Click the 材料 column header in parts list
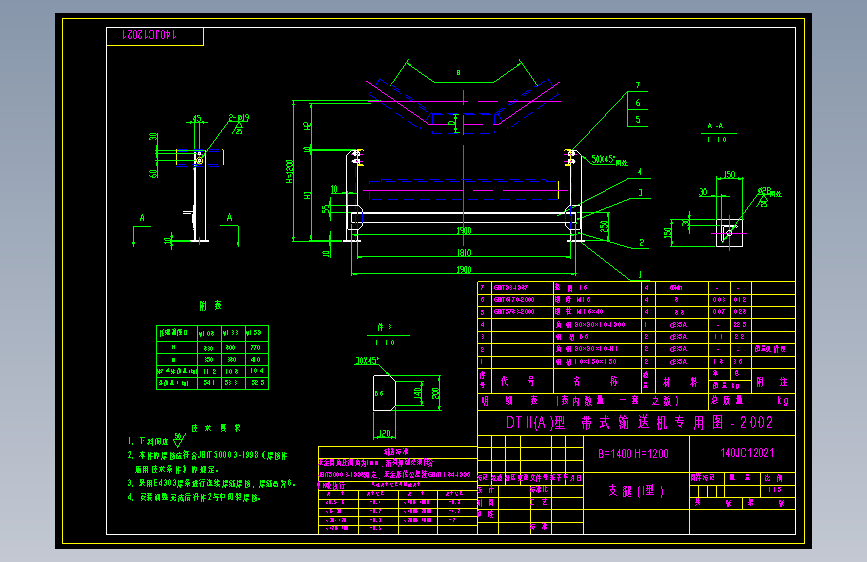 pos(681,382)
